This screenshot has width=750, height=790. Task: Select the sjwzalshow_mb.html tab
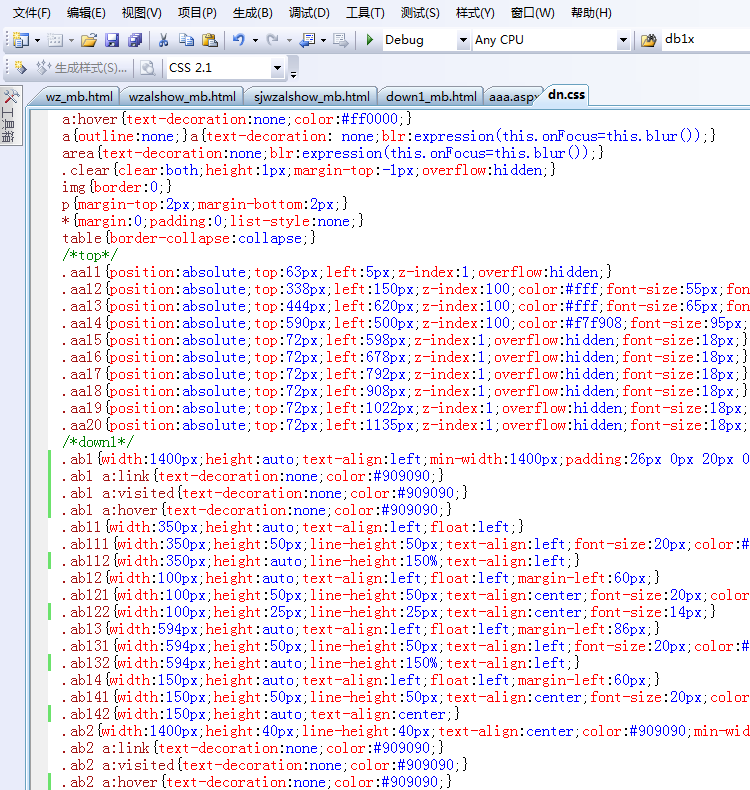coord(312,96)
